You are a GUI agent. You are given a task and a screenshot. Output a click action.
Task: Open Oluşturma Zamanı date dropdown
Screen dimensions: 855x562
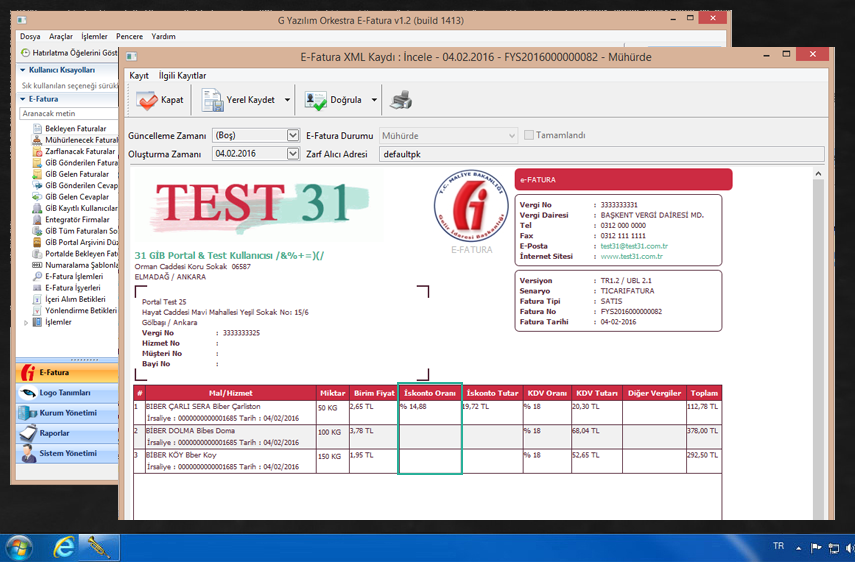[293, 154]
